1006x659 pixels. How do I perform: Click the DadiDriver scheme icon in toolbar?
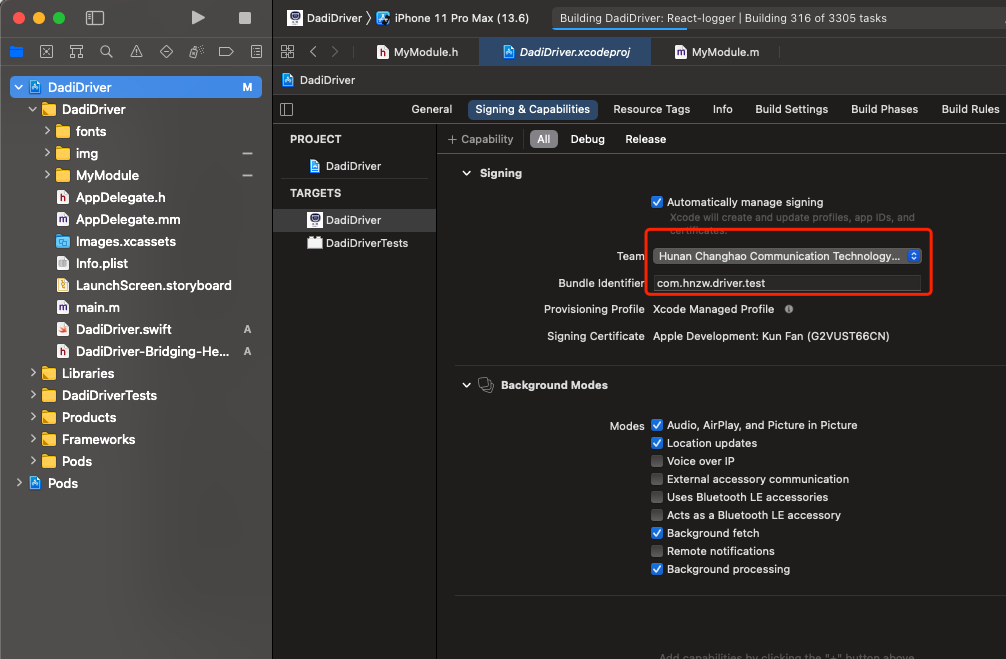[x=294, y=18]
